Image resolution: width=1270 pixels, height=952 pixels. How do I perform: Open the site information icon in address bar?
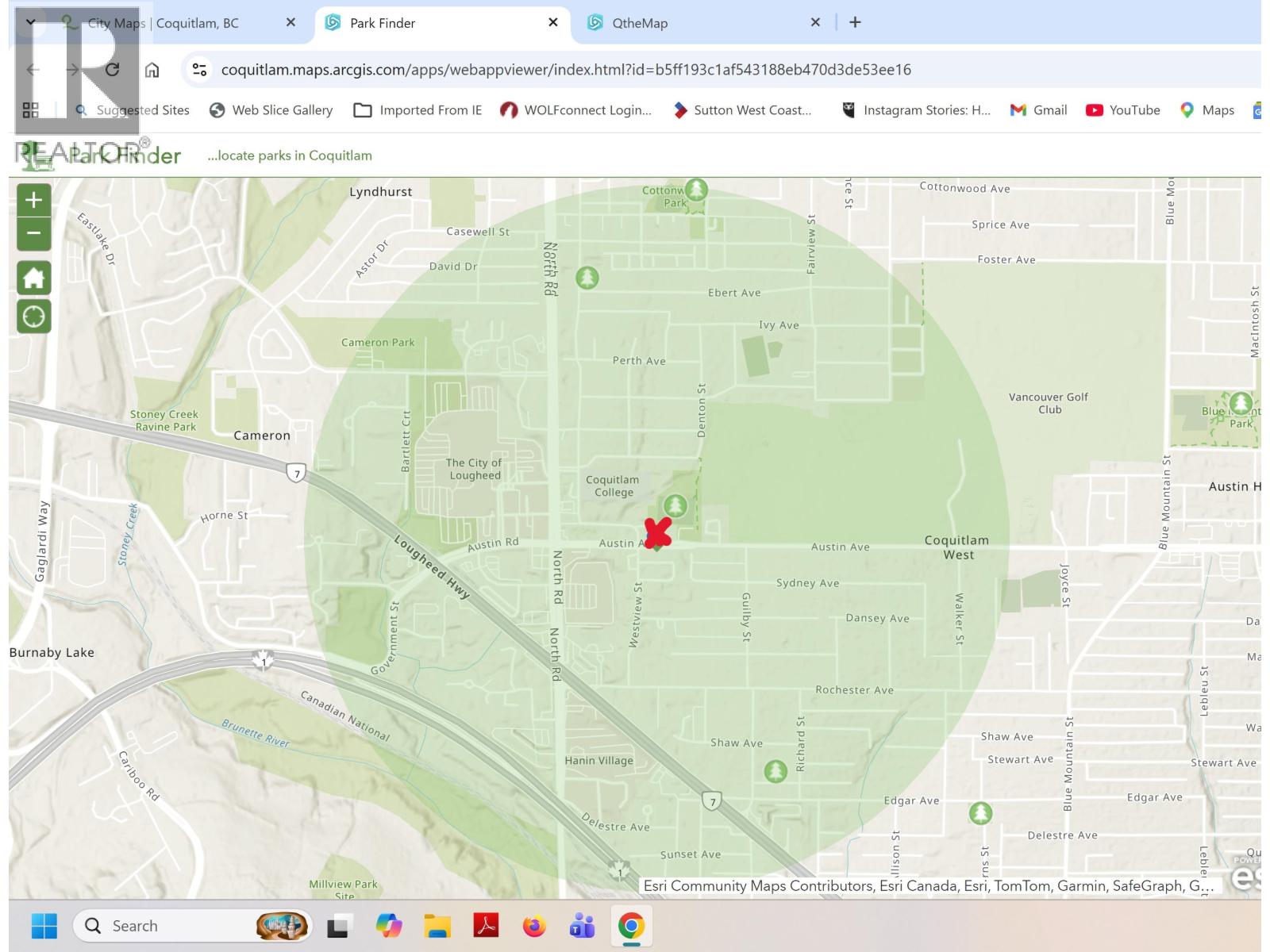click(x=199, y=70)
